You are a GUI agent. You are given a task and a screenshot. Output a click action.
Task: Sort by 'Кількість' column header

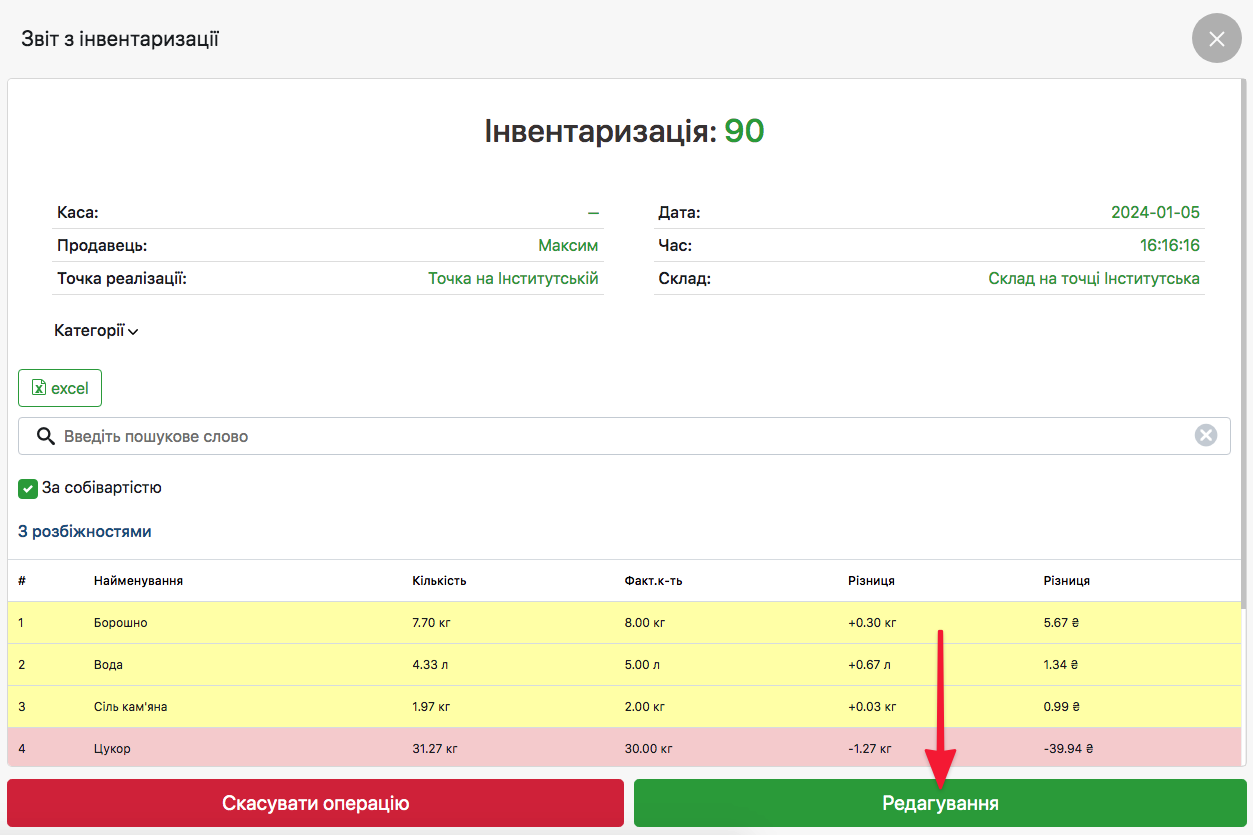439,580
